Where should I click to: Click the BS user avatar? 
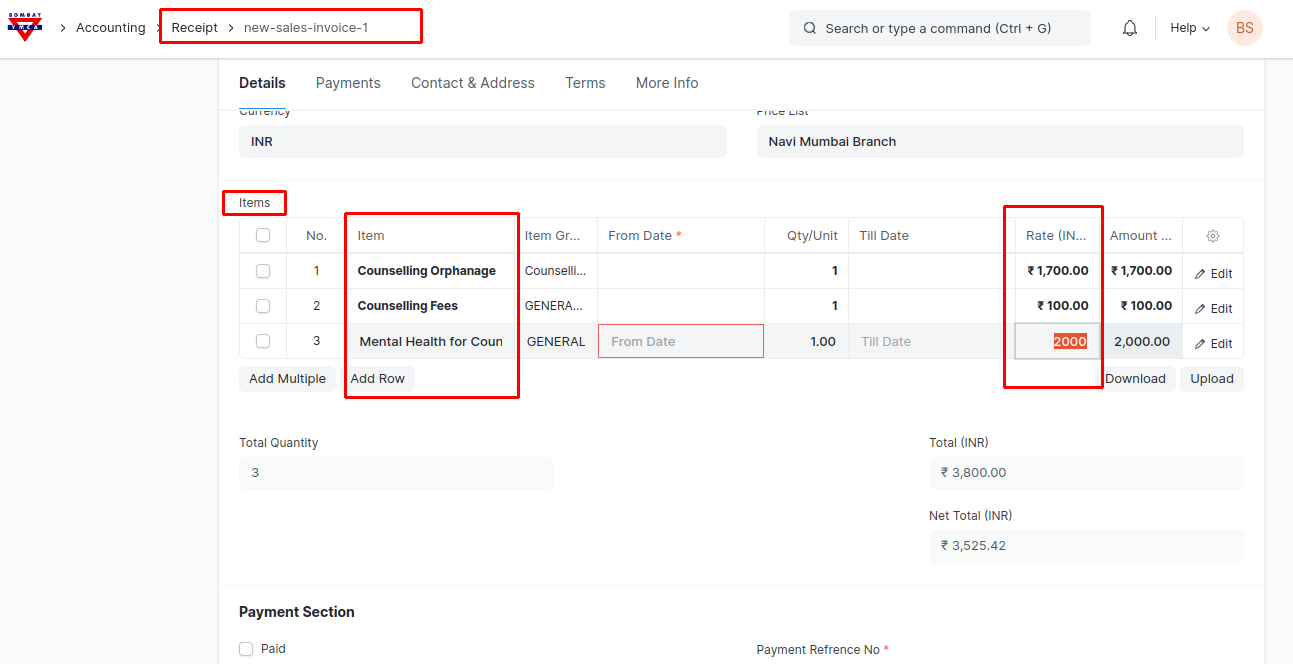[x=1244, y=28]
